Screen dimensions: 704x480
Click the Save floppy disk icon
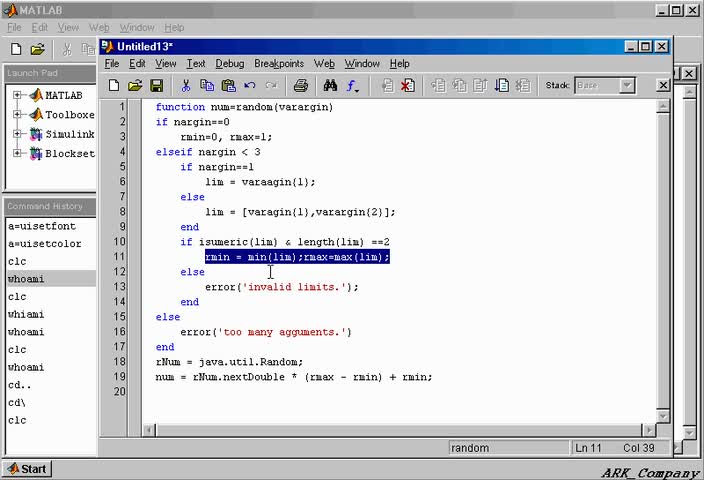[156, 85]
